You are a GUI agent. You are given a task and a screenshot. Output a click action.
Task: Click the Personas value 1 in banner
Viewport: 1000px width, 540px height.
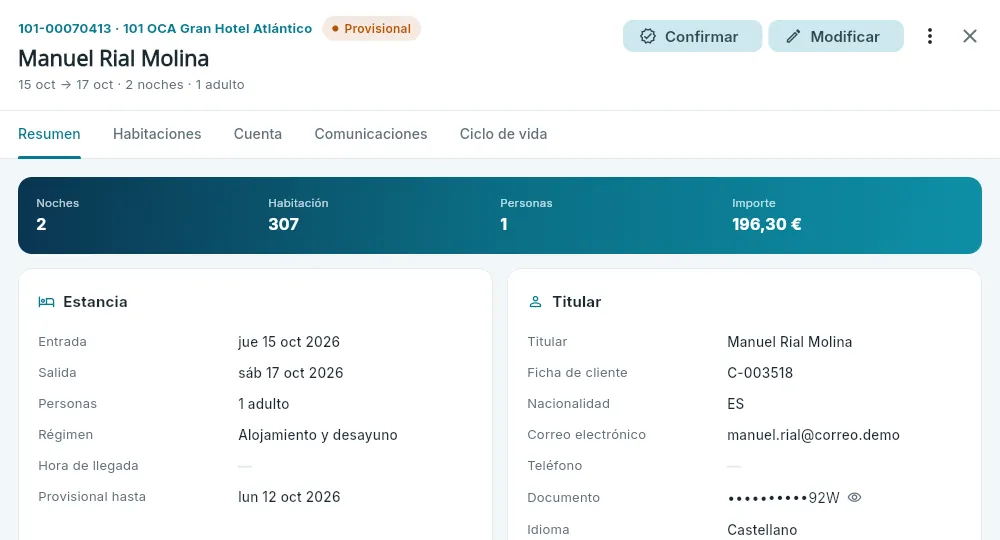pos(504,224)
